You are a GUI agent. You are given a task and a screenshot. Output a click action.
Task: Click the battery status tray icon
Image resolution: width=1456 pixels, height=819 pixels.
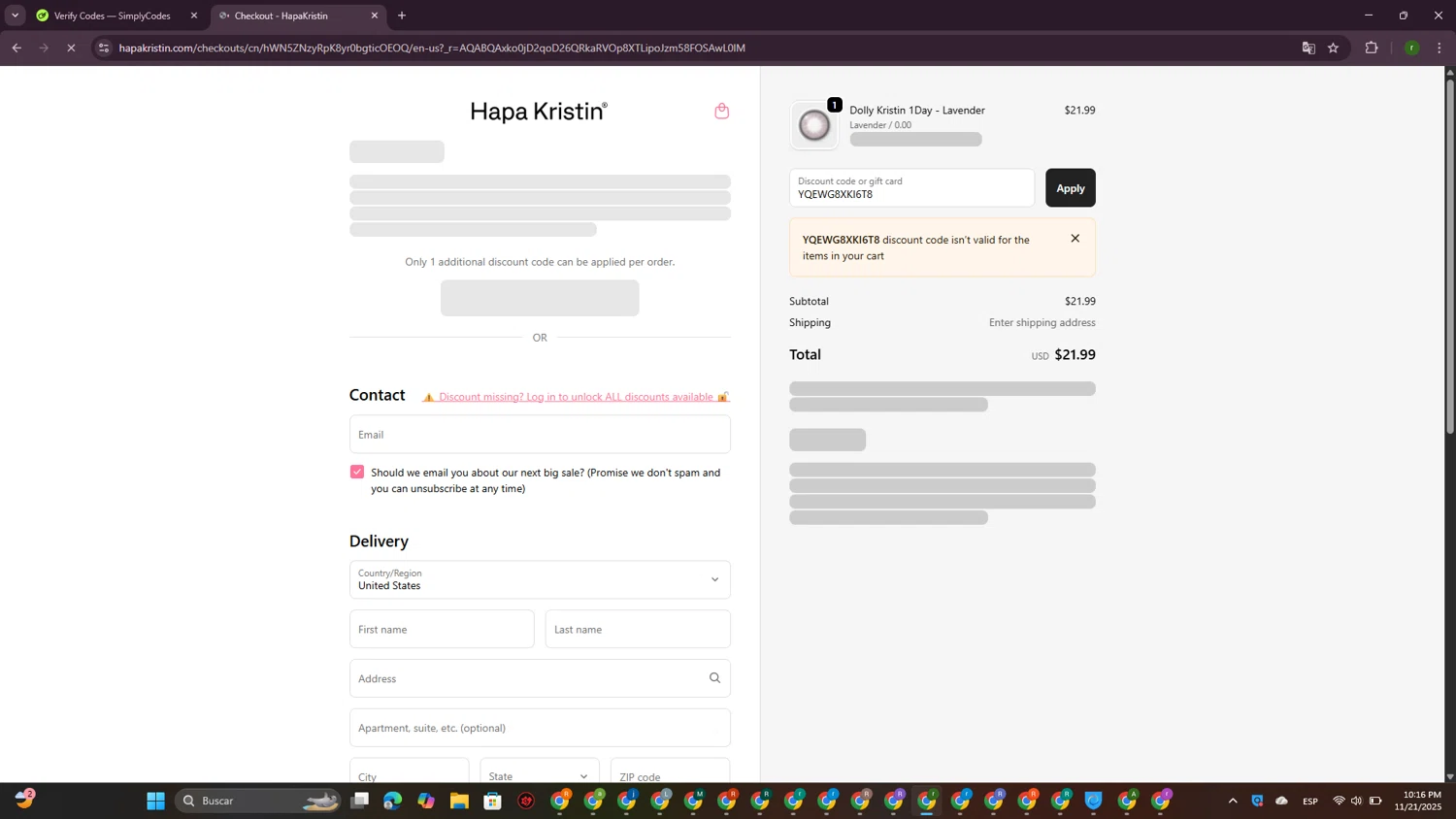(1375, 801)
